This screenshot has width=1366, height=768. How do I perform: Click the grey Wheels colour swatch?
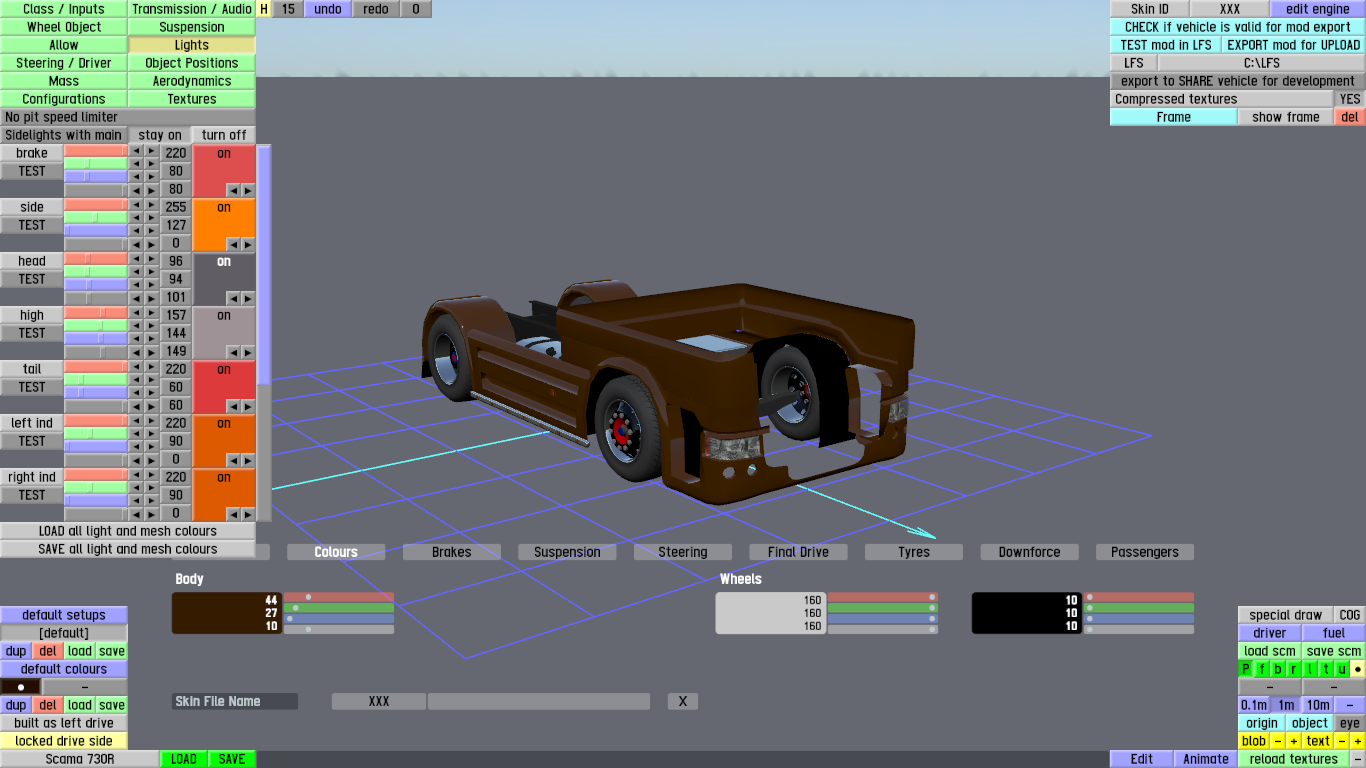(770, 613)
